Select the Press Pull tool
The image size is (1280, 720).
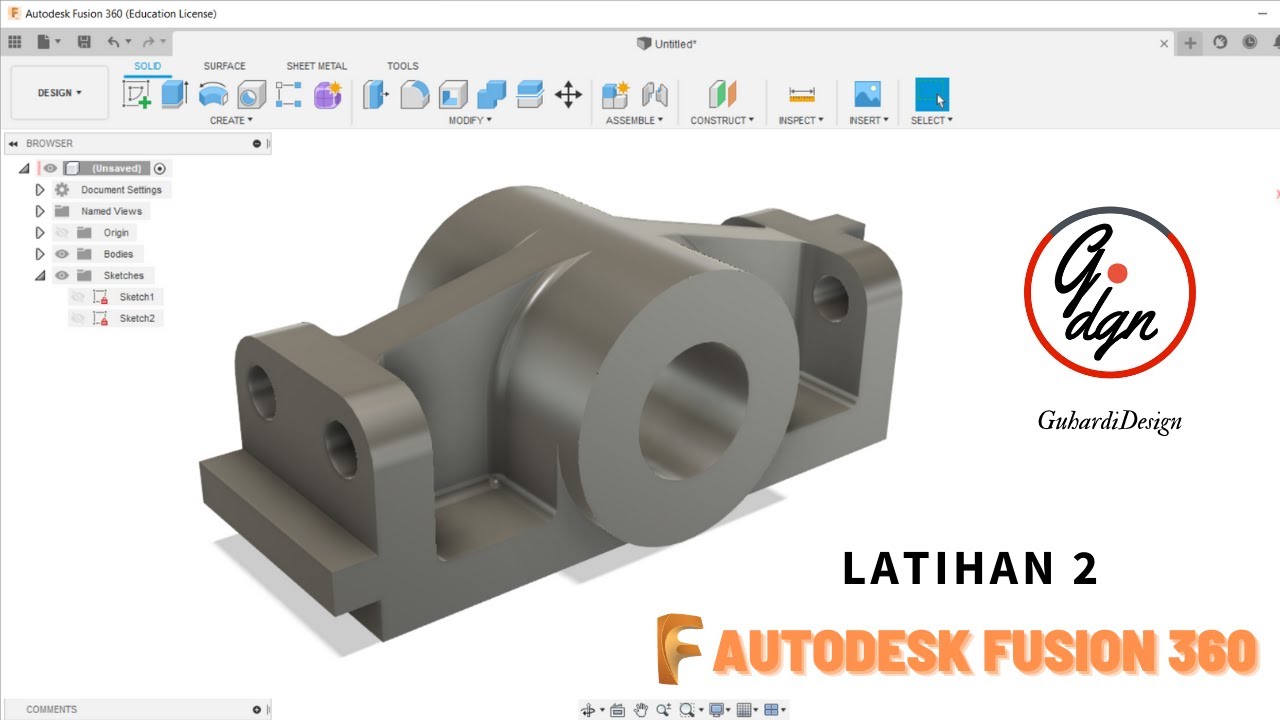tap(375, 95)
